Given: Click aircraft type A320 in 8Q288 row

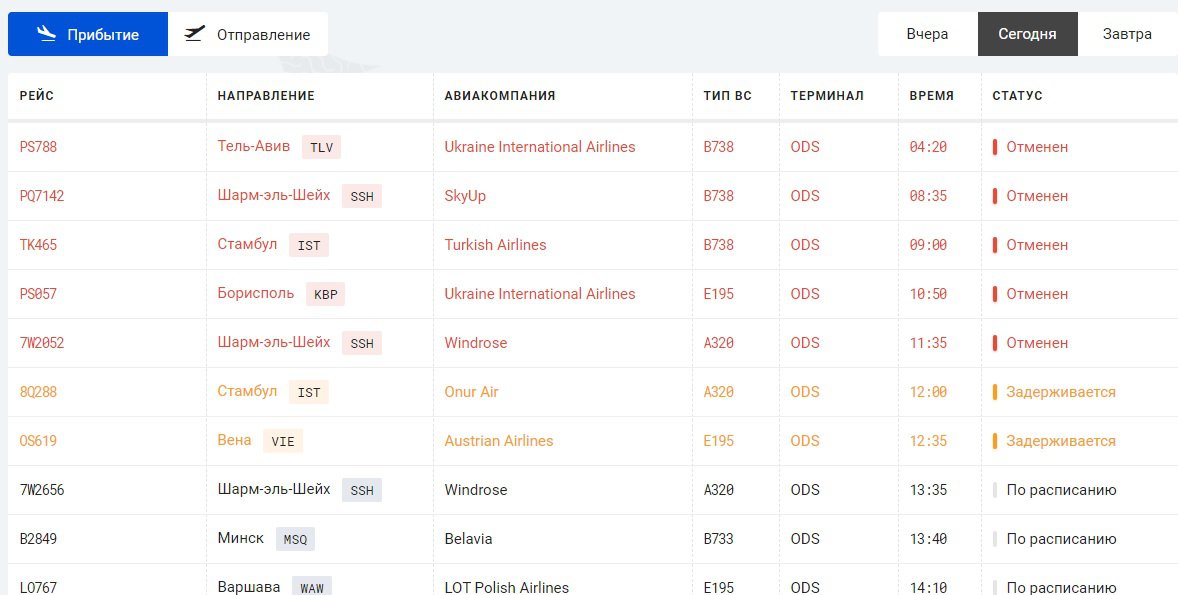Looking at the screenshot, I should [x=718, y=392].
